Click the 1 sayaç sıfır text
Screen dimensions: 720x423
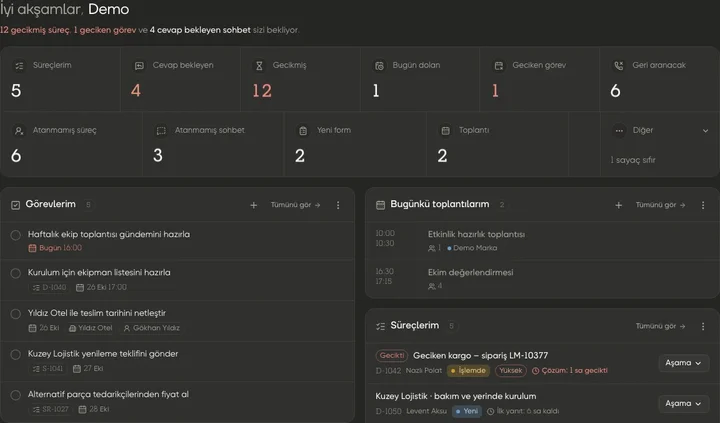(633, 160)
